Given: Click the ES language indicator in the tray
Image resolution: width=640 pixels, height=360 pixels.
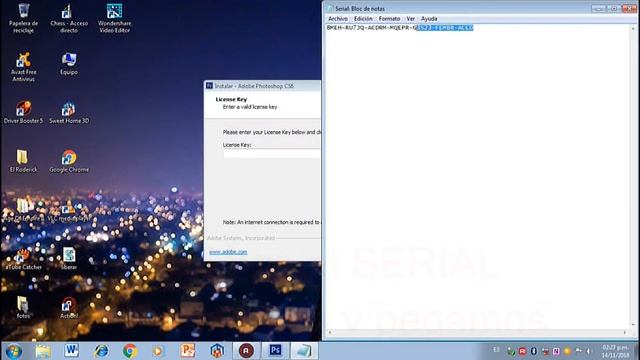Looking at the screenshot, I should (x=496, y=350).
